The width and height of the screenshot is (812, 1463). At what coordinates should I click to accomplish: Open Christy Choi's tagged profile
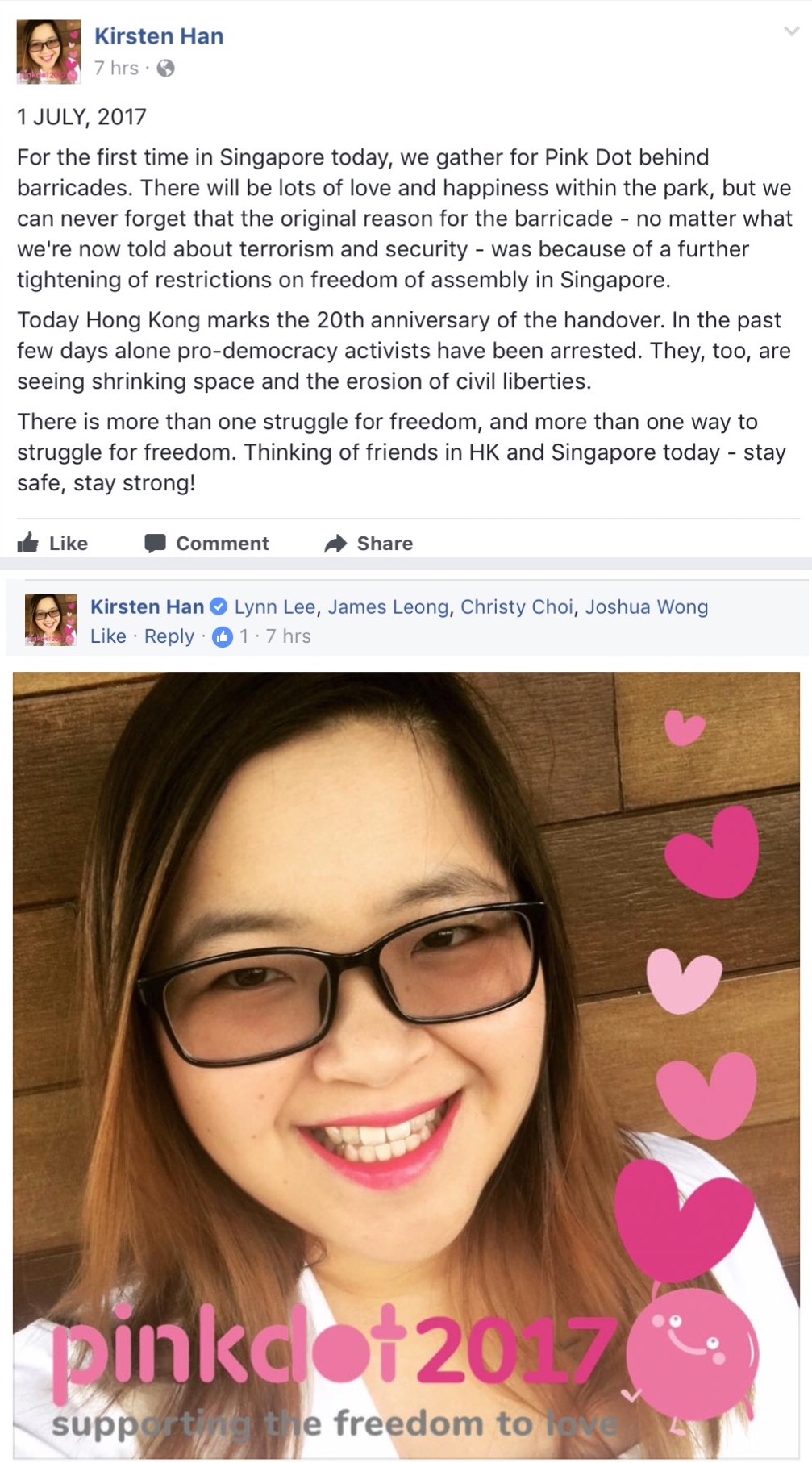click(516, 606)
